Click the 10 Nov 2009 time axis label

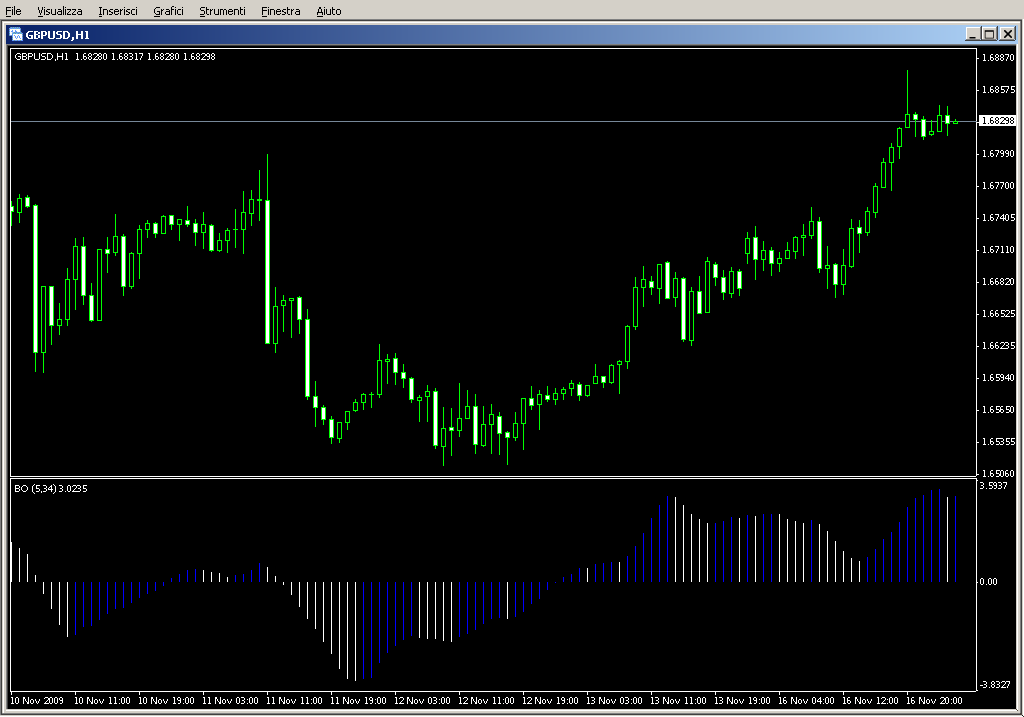point(37,701)
